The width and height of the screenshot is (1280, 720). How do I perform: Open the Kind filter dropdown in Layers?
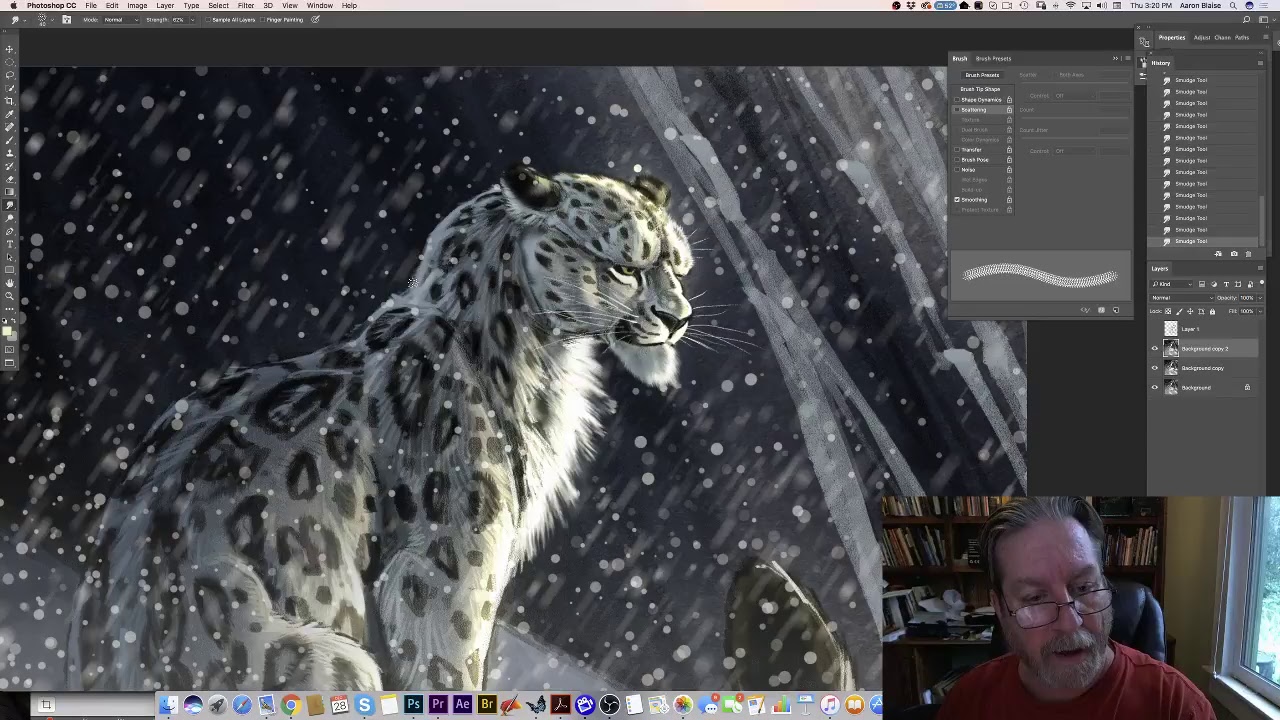[x=1171, y=284]
